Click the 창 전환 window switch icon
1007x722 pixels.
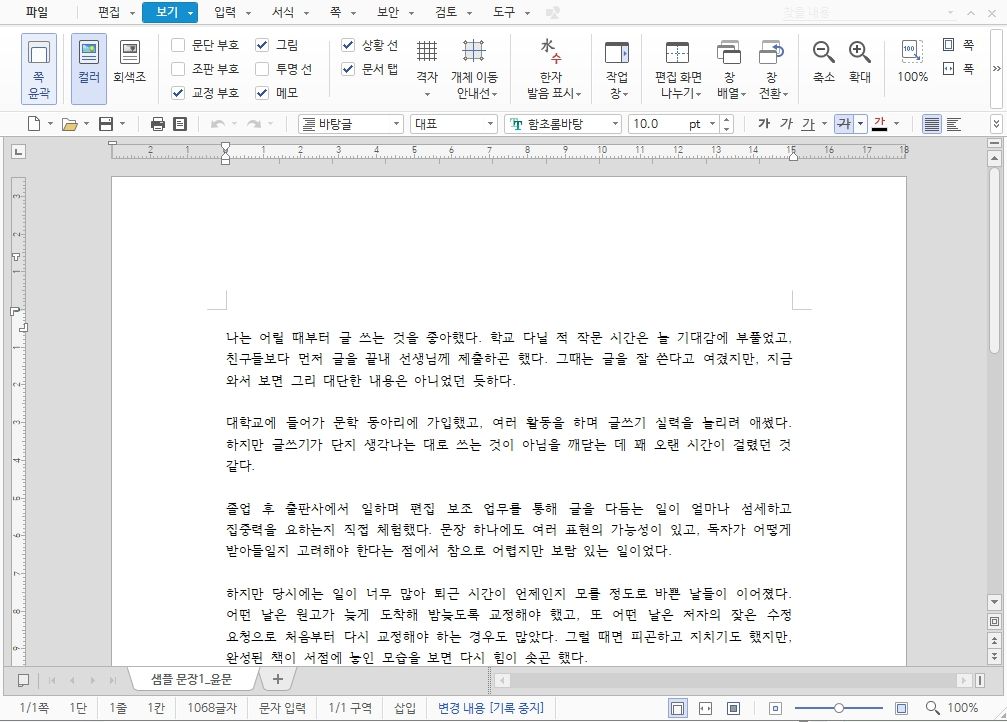773,69
